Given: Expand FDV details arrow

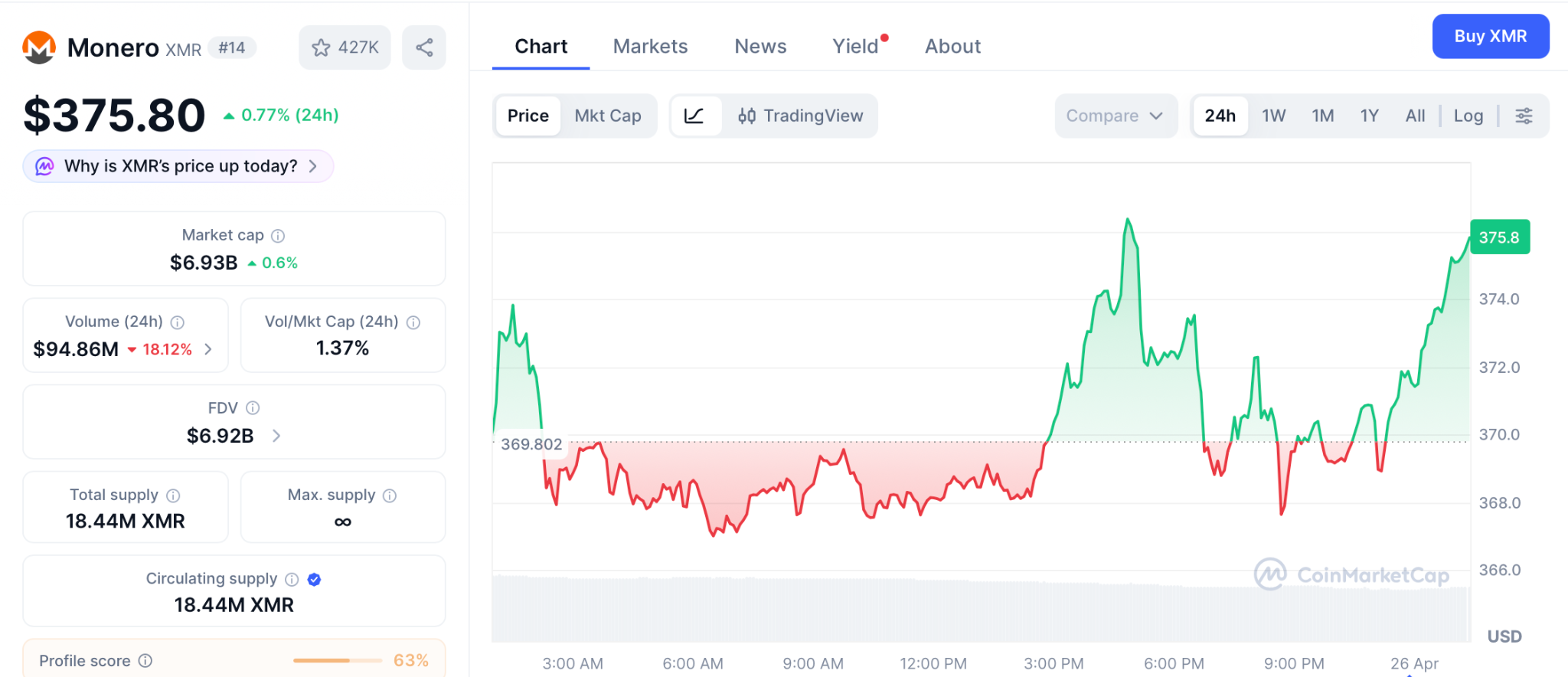Looking at the screenshot, I should pyautogui.click(x=276, y=436).
